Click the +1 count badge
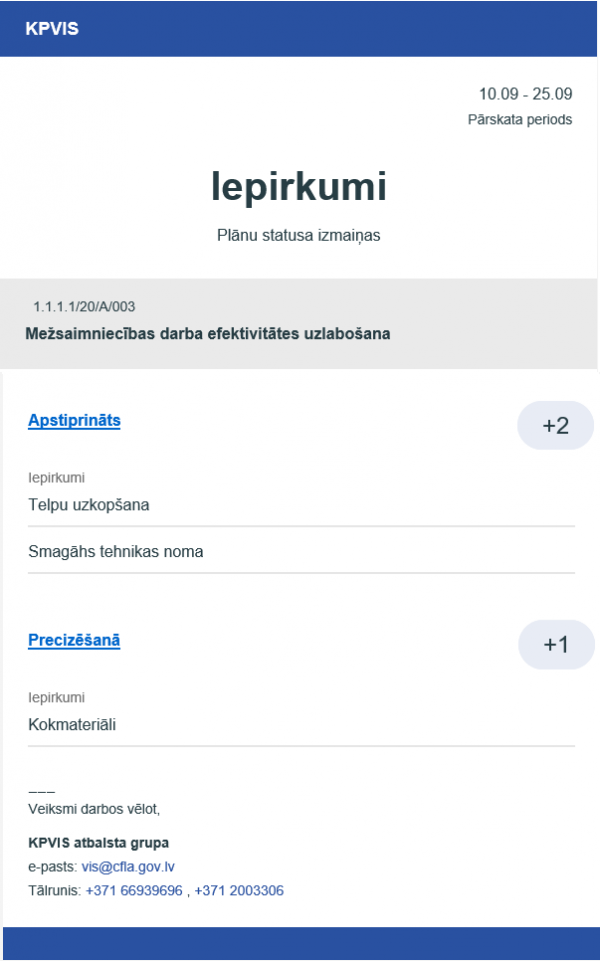The image size is (600, 961). (555, 645)
